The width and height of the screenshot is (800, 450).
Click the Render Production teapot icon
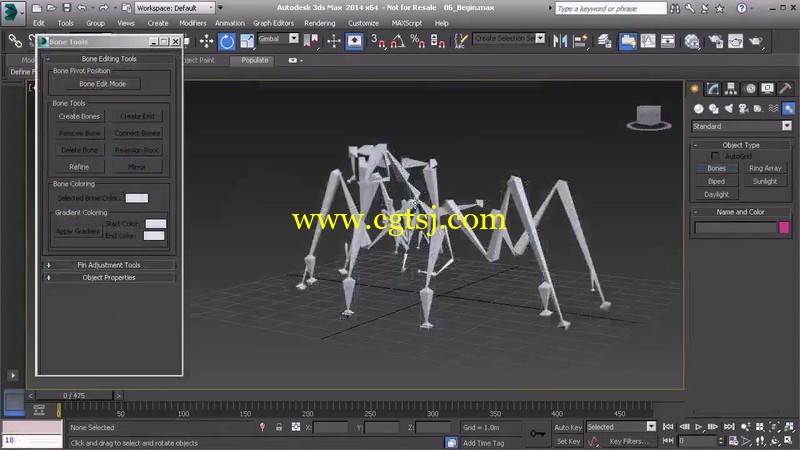coord(756,41)
